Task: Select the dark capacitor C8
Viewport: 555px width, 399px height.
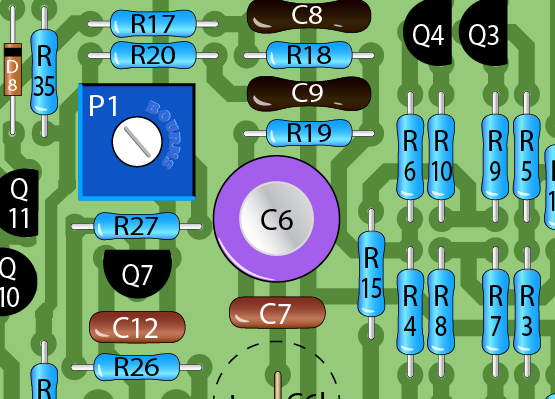Action: pos(309,16)
